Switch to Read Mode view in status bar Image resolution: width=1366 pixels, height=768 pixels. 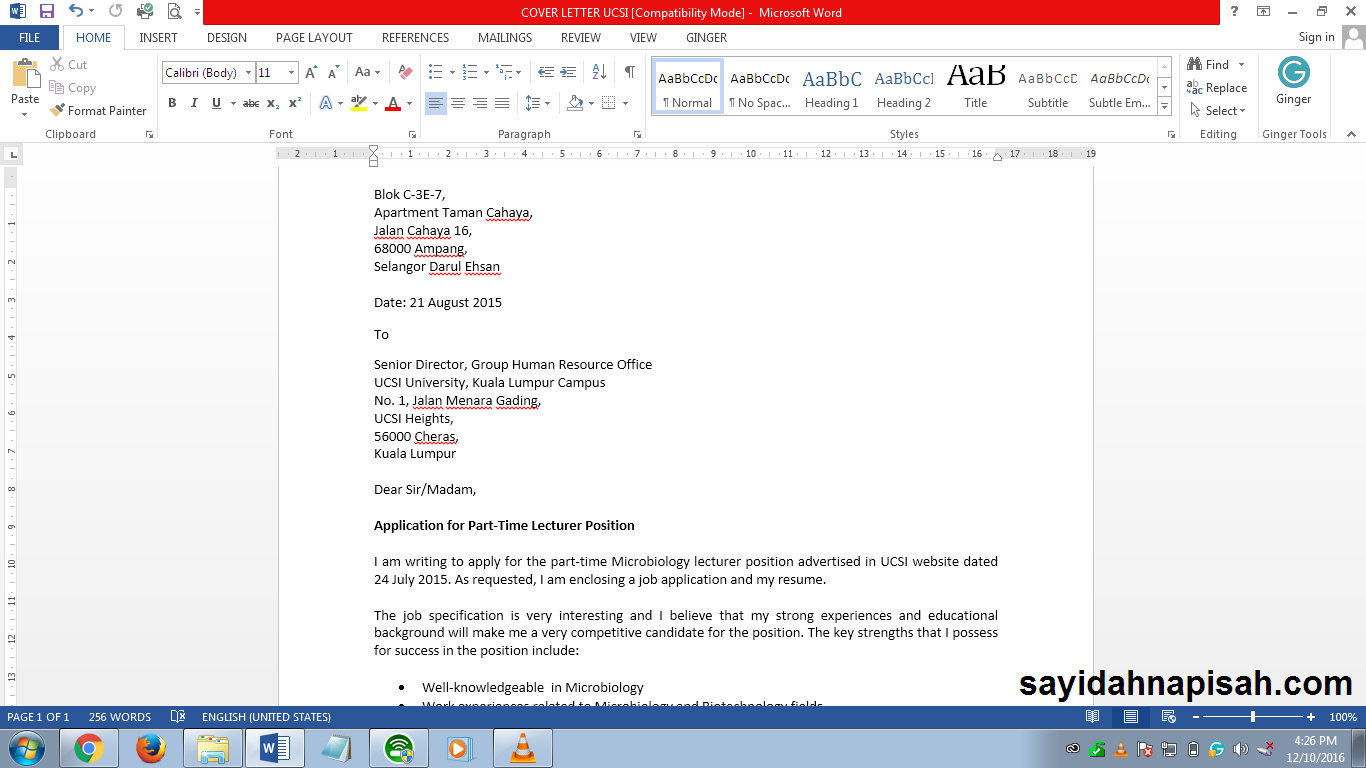[x=1093, y=717]
